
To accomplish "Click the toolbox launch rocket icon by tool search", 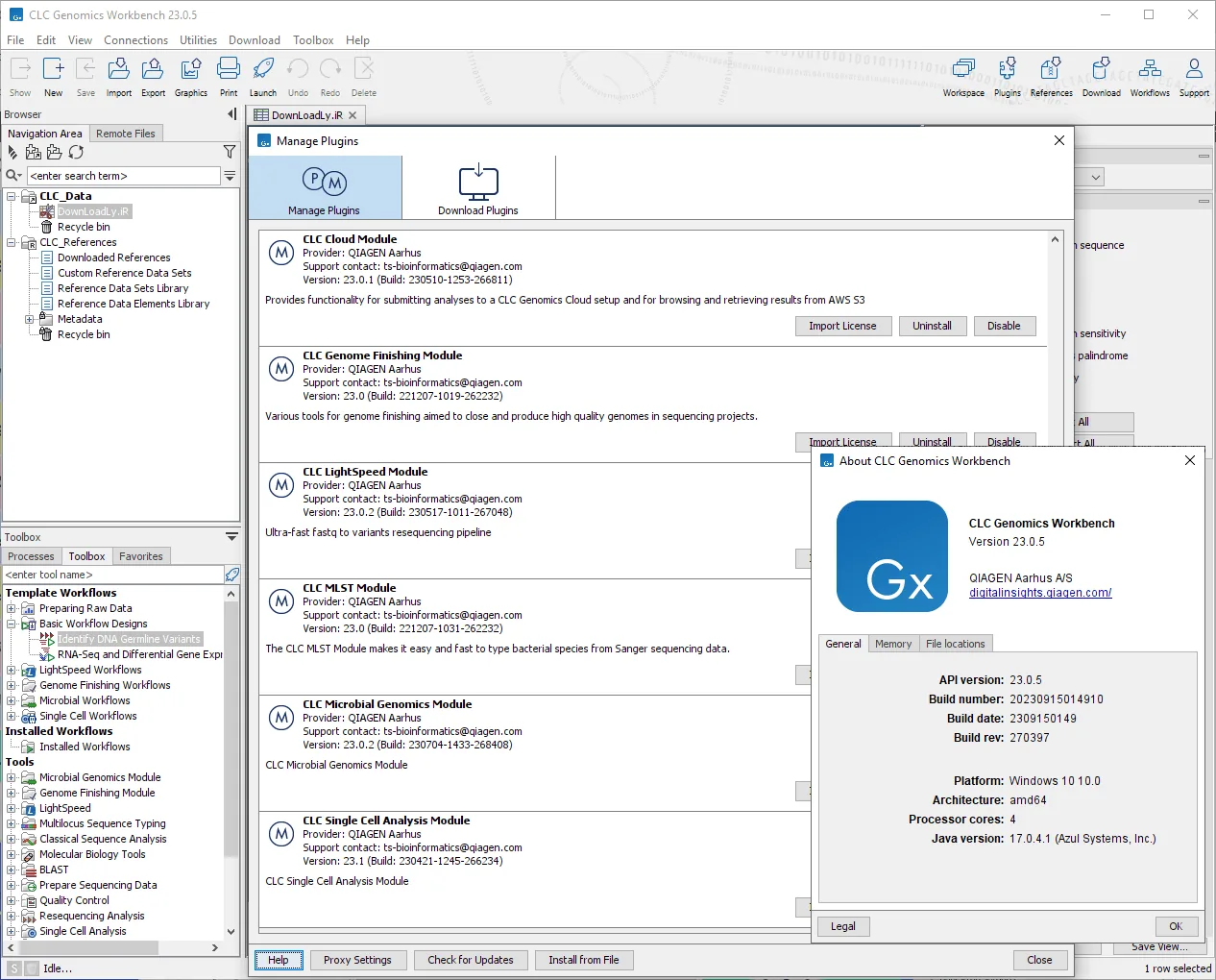I will (231, 575).
